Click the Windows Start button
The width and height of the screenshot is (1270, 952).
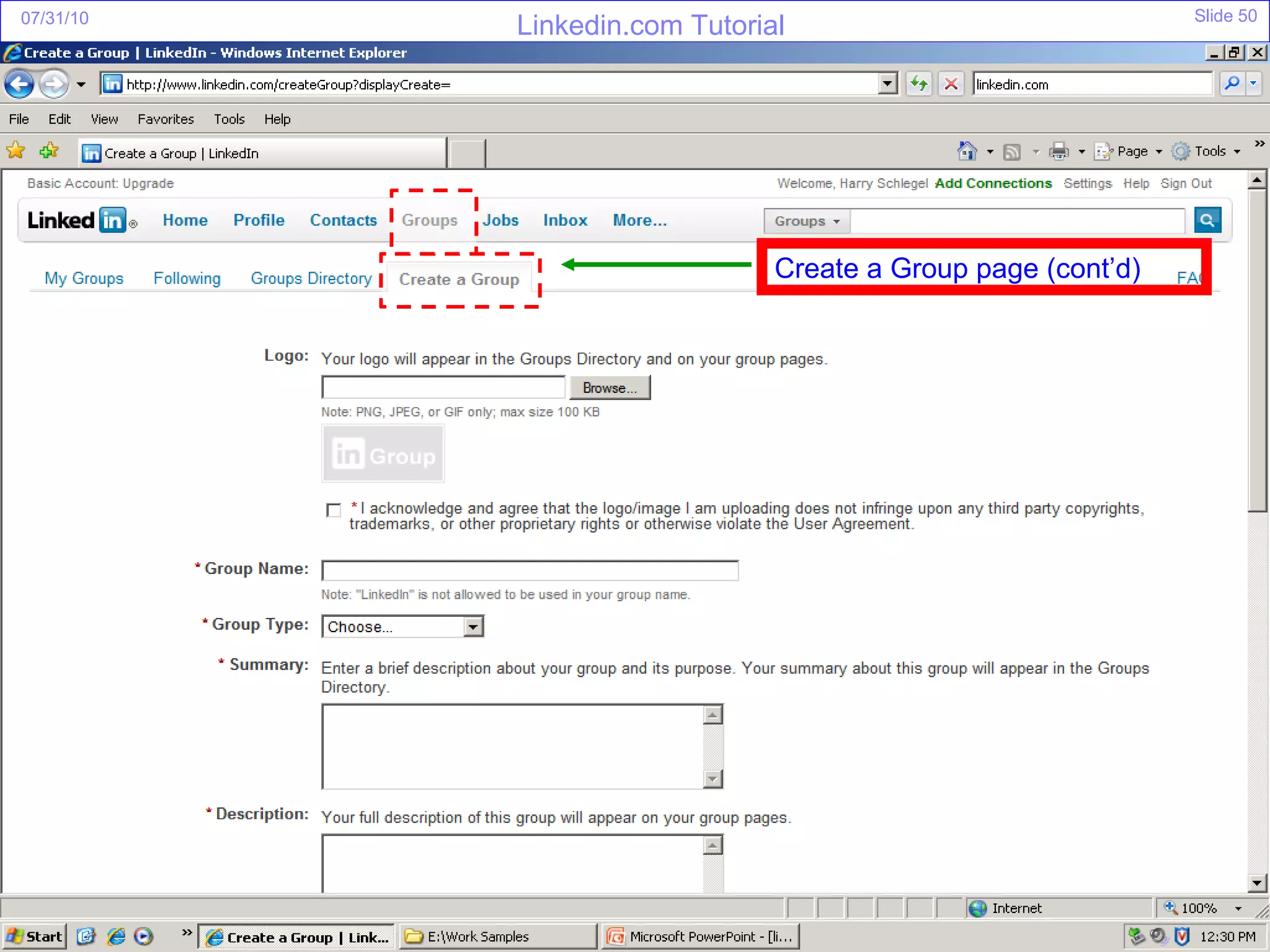(x=34, y=936)
